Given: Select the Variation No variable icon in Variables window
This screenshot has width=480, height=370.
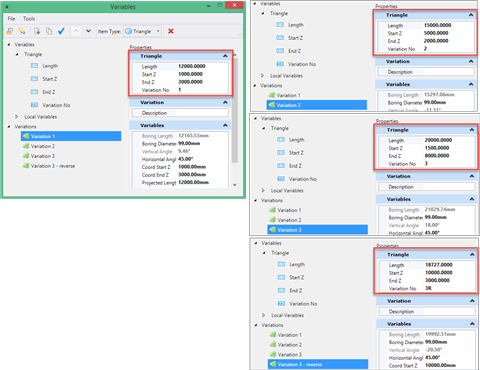Looking at the screenshot, I should [x=34, y=105].
